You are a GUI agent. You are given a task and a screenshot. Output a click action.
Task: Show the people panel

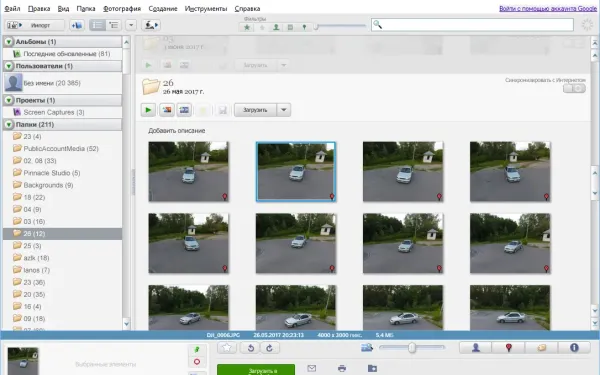476,348
